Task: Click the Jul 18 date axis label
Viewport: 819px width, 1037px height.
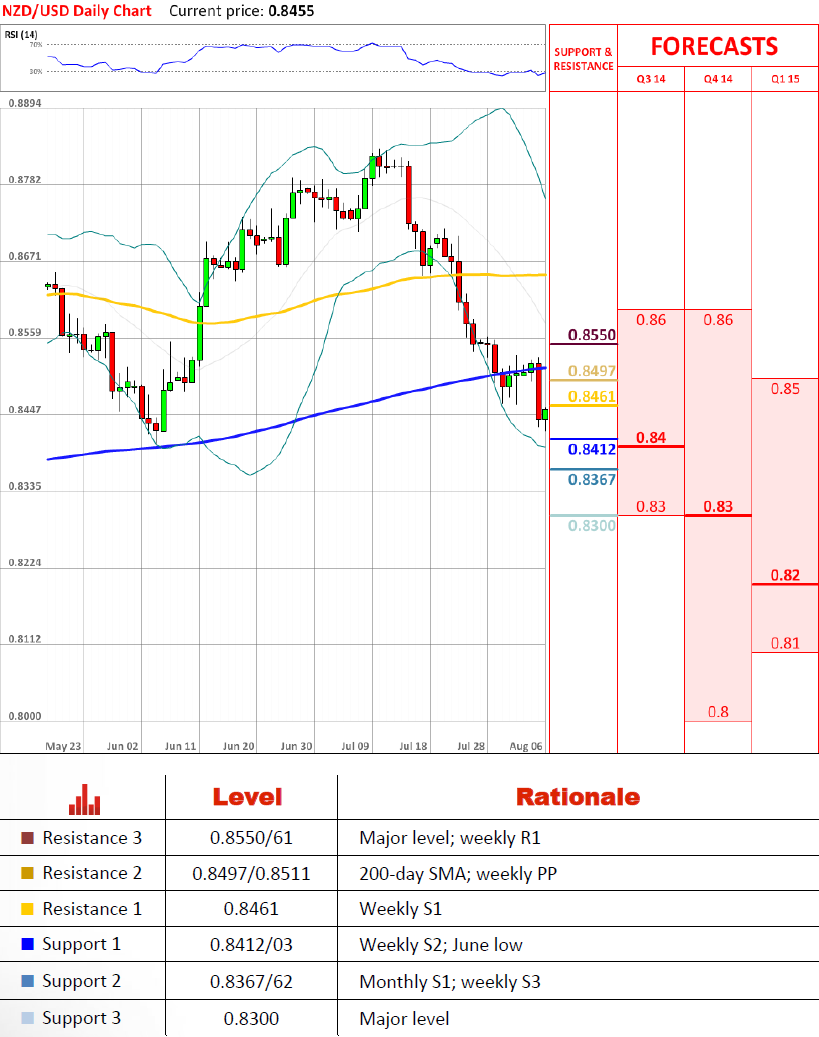Action: pyautogui.click(x=414, y=746)
